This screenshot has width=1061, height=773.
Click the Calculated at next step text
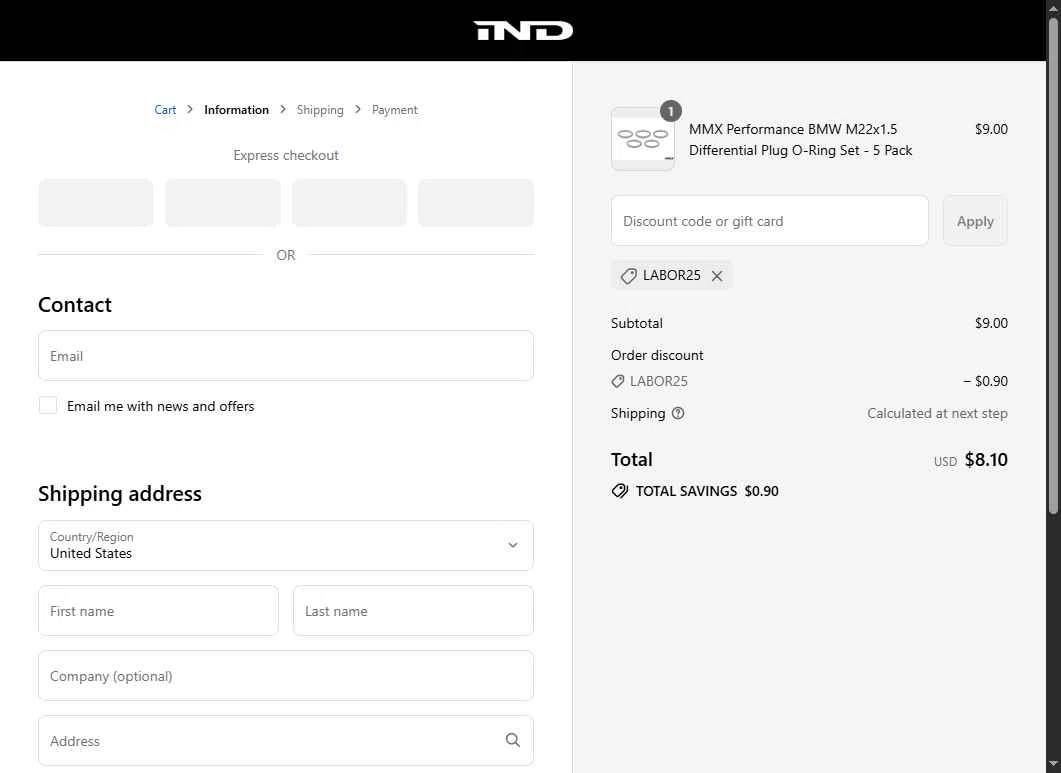pyautogui.click(x=937, y=413)
